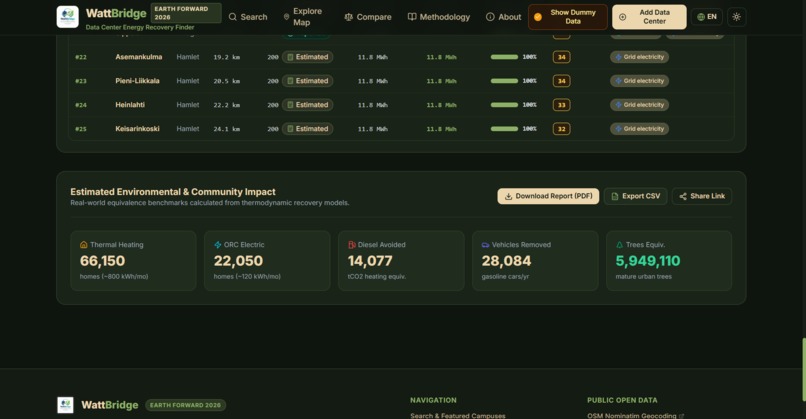806x419 pixels.
Task: Click the WattBridge footer logo icon
Action: [x=65, y=405]
